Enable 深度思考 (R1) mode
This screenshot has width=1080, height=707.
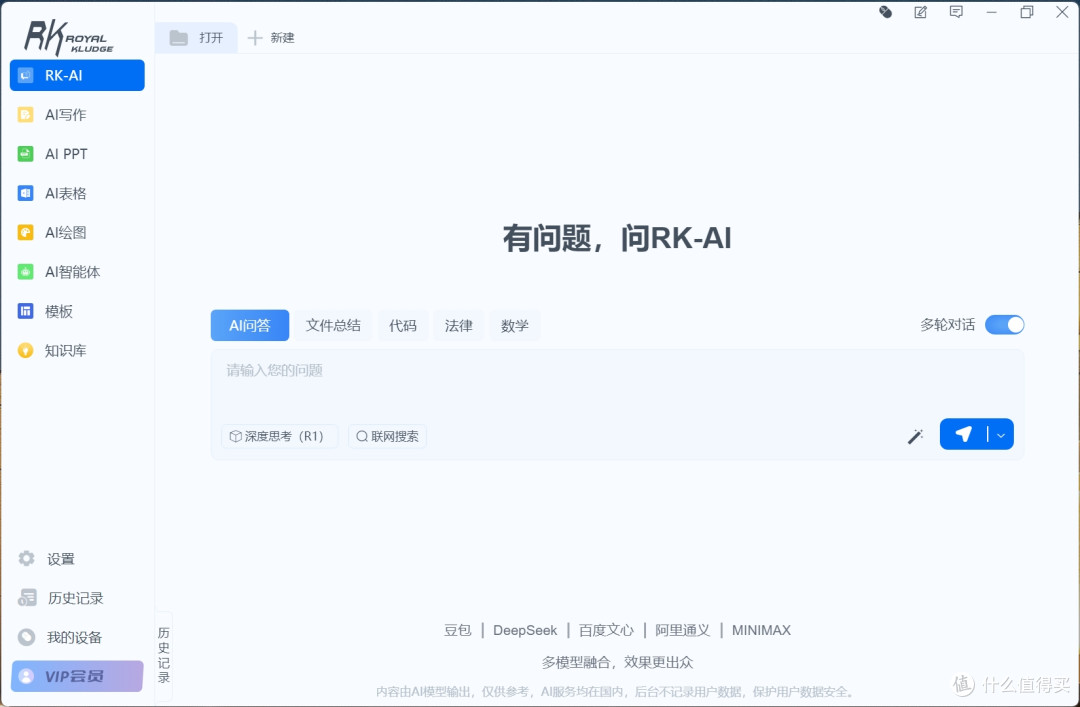pos(280,436)
